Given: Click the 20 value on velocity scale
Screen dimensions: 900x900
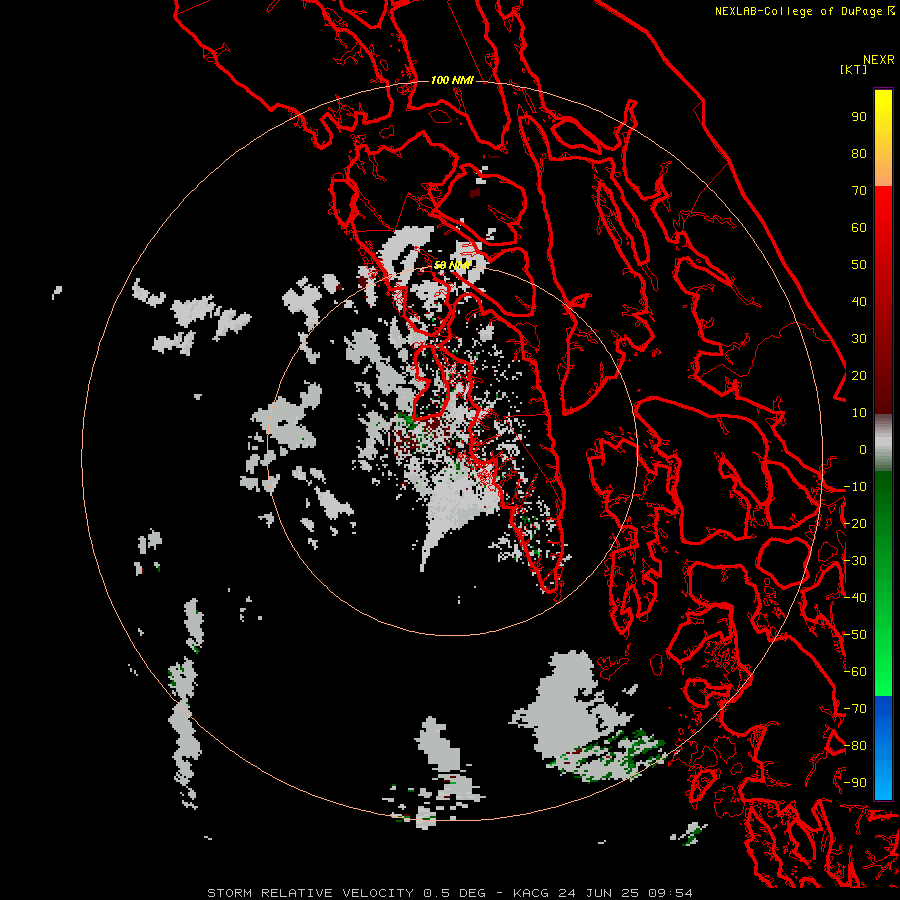Looking at the screenshot, I should (x=859, y=375).
